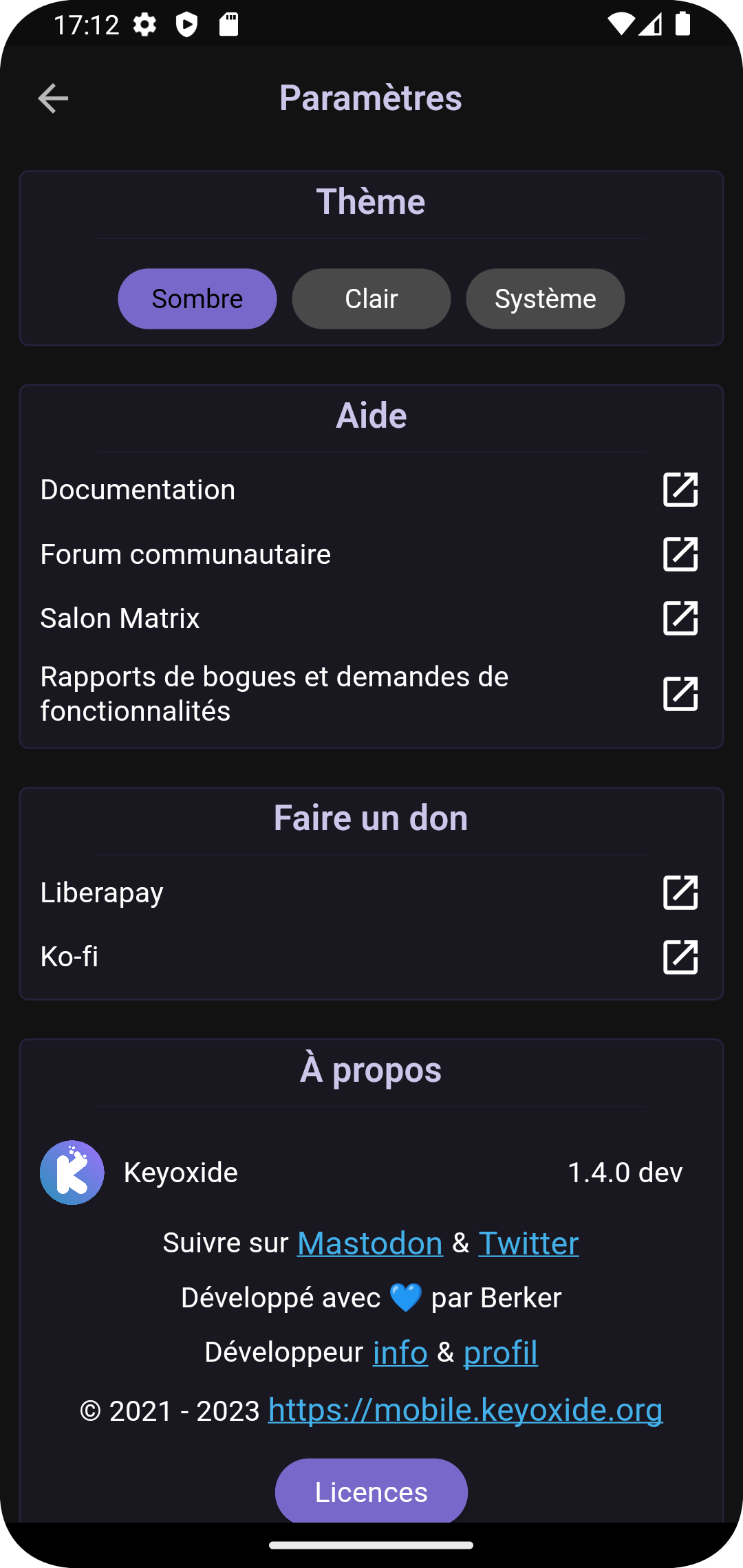Open the mobile.keyoxide.org website link
743x1568 pixels.
[x=465, y=1410]
